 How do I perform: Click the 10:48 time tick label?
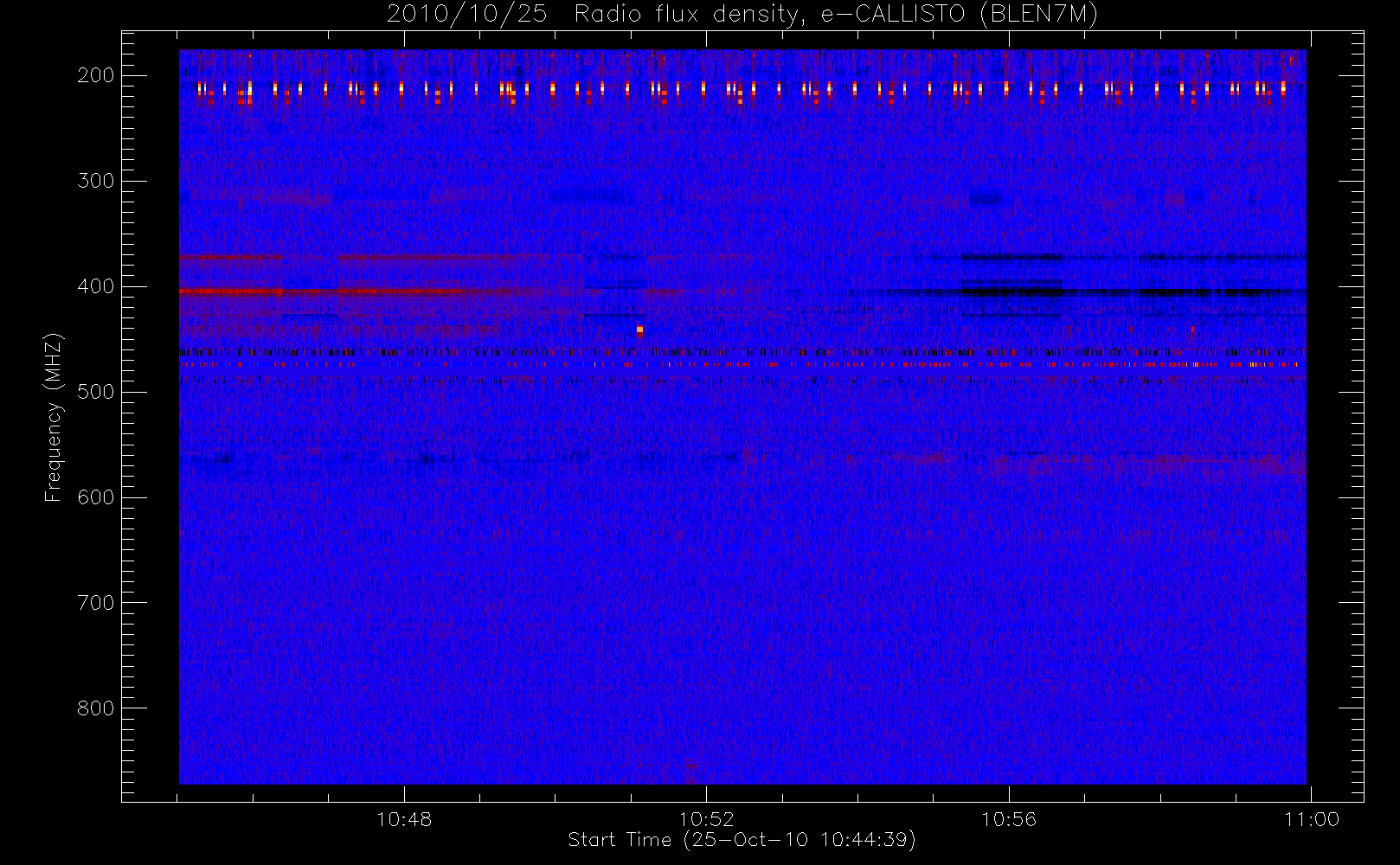404,819
